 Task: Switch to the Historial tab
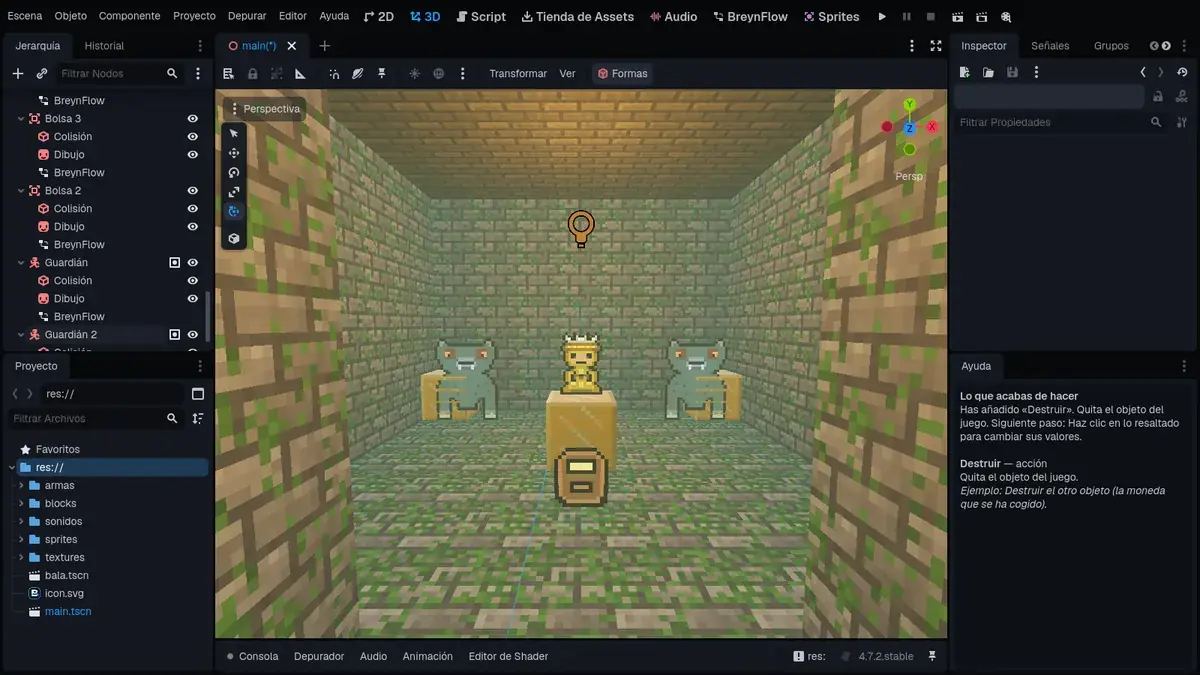click(104, 46)
